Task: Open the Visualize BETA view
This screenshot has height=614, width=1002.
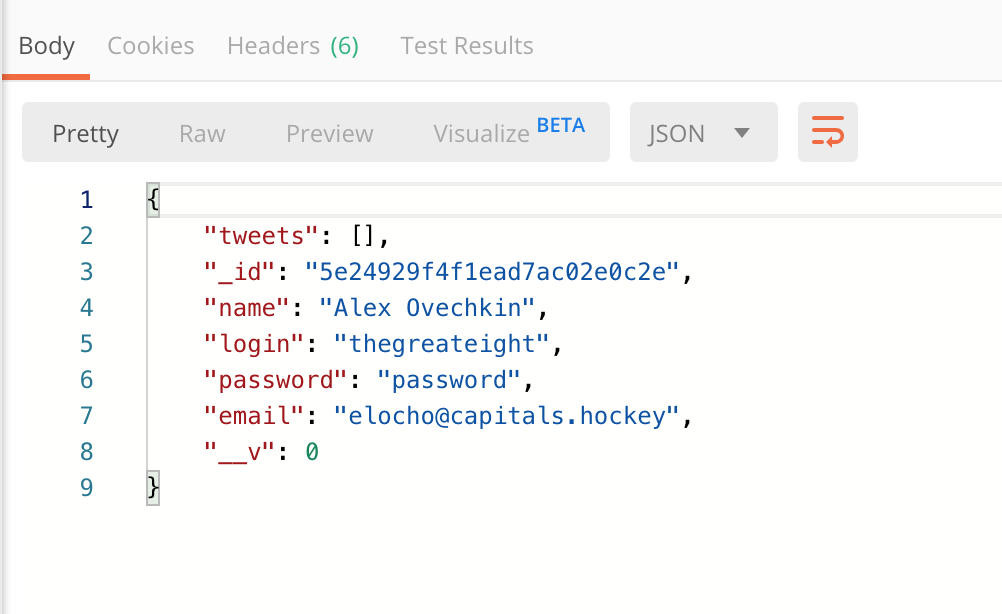Action: 508,133
